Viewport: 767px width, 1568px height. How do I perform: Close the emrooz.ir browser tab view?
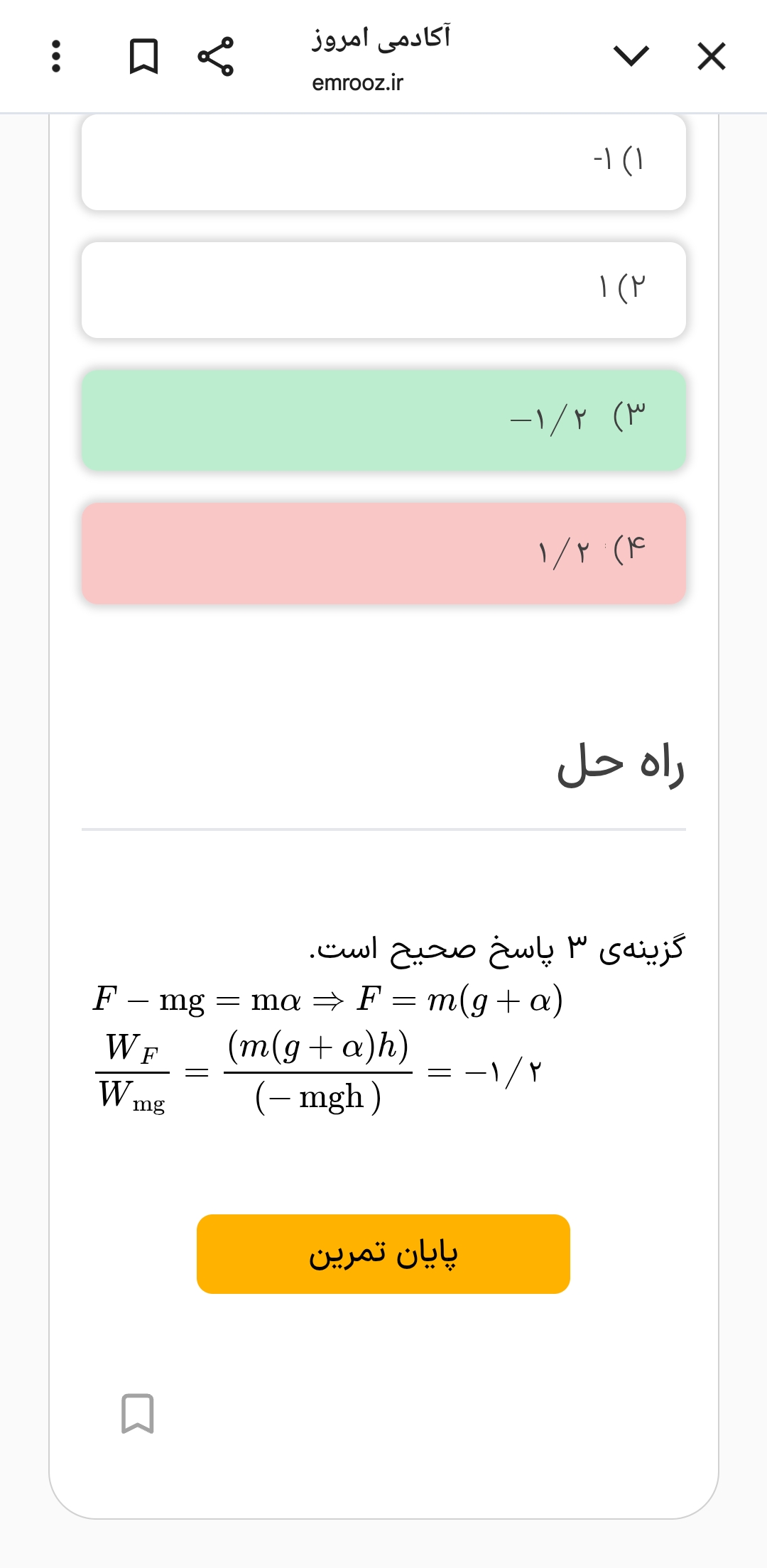(711, 56)
